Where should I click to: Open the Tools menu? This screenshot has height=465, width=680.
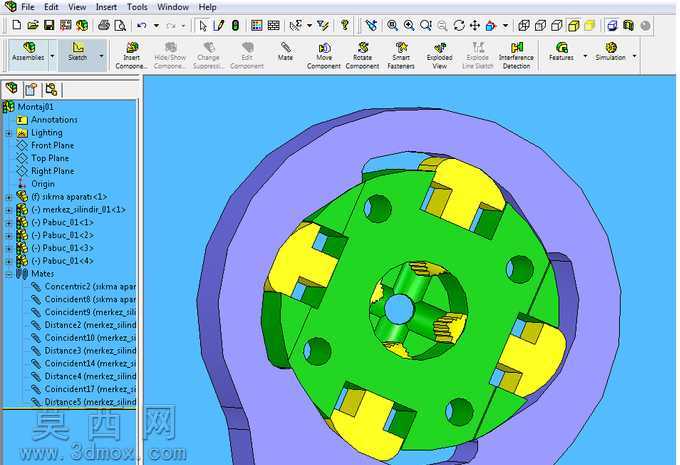[x=137, y=7]
